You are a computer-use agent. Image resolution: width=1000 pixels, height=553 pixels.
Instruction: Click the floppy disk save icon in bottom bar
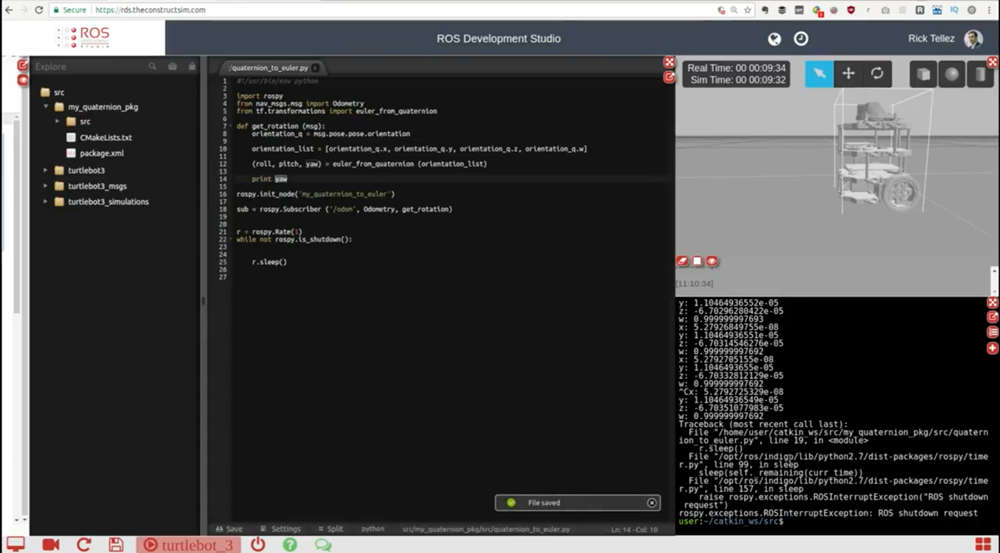tap(115, 544)
